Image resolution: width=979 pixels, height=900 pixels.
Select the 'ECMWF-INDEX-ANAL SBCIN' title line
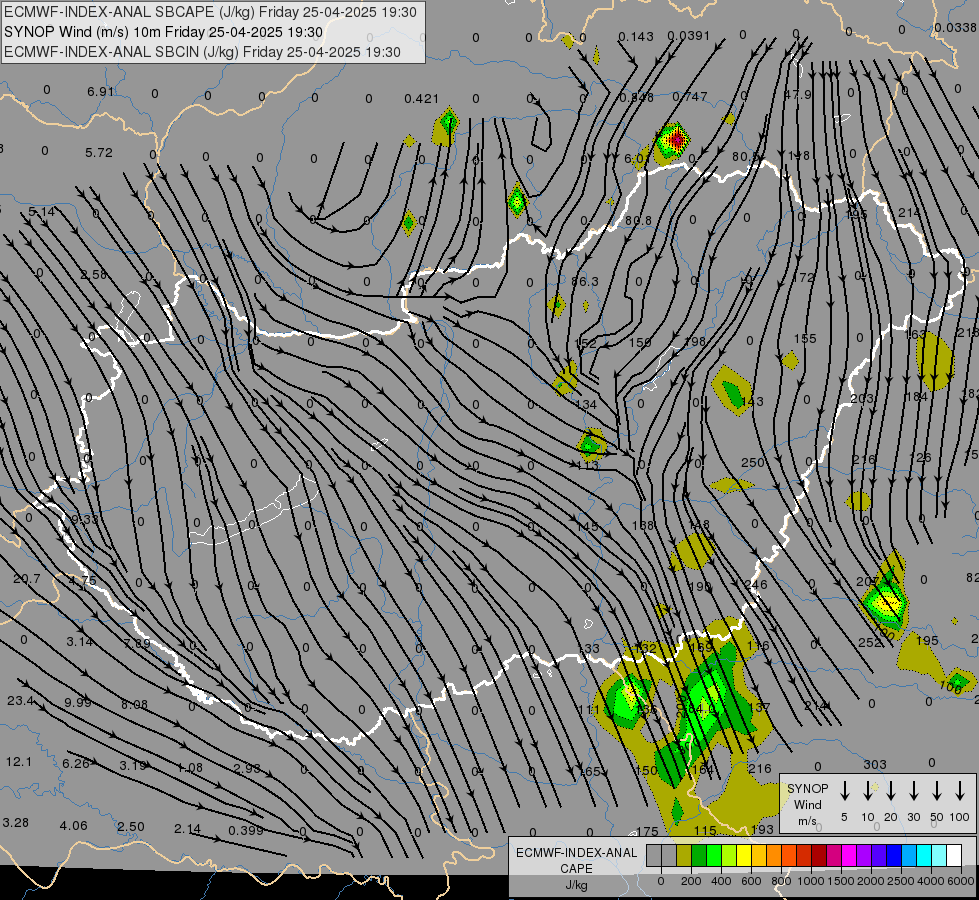(202, 52)
